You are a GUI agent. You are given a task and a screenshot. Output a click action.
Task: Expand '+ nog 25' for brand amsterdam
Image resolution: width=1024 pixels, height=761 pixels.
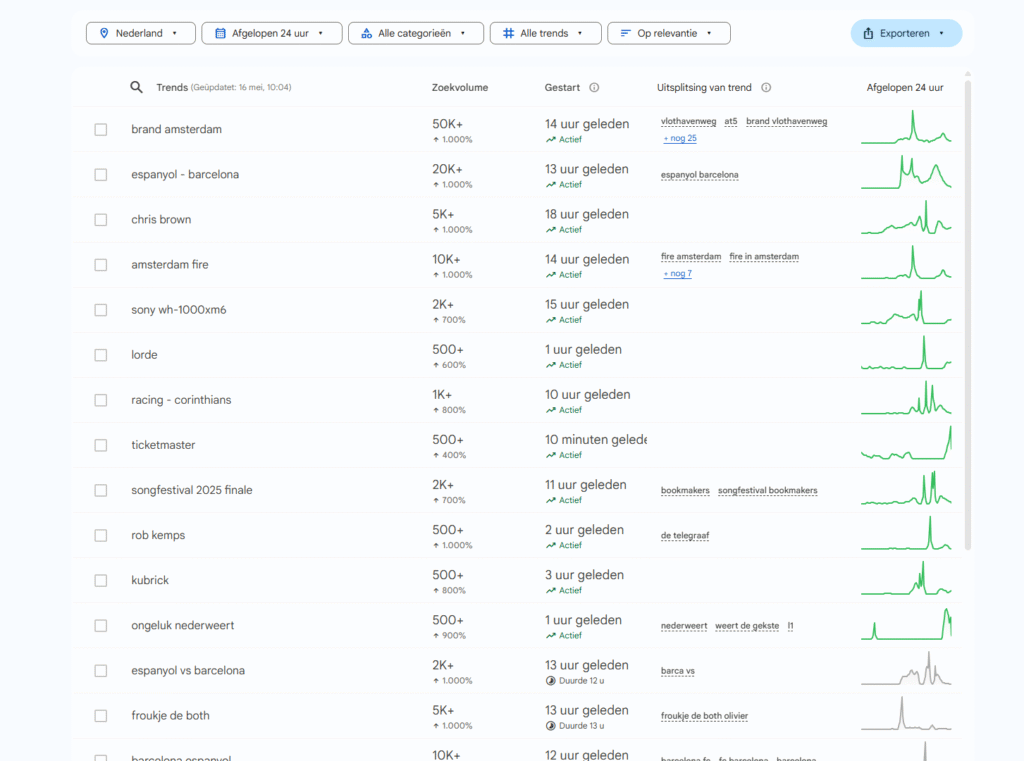(x=680, y=138)
